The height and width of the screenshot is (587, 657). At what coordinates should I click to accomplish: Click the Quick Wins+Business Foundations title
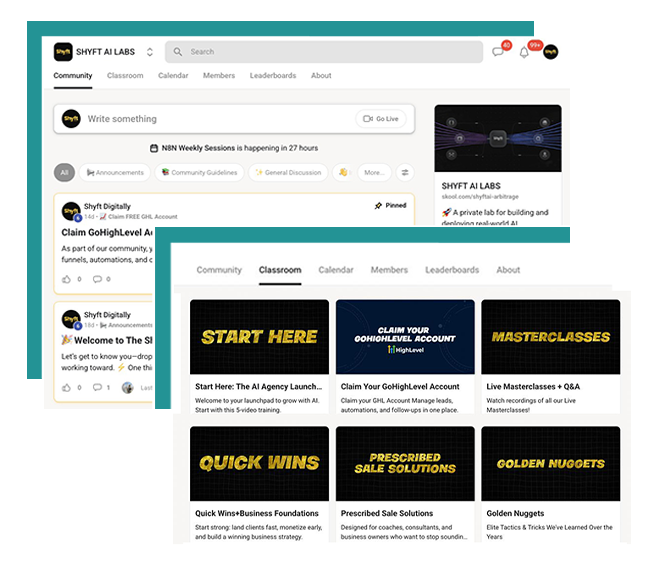[x=256, y=513]
